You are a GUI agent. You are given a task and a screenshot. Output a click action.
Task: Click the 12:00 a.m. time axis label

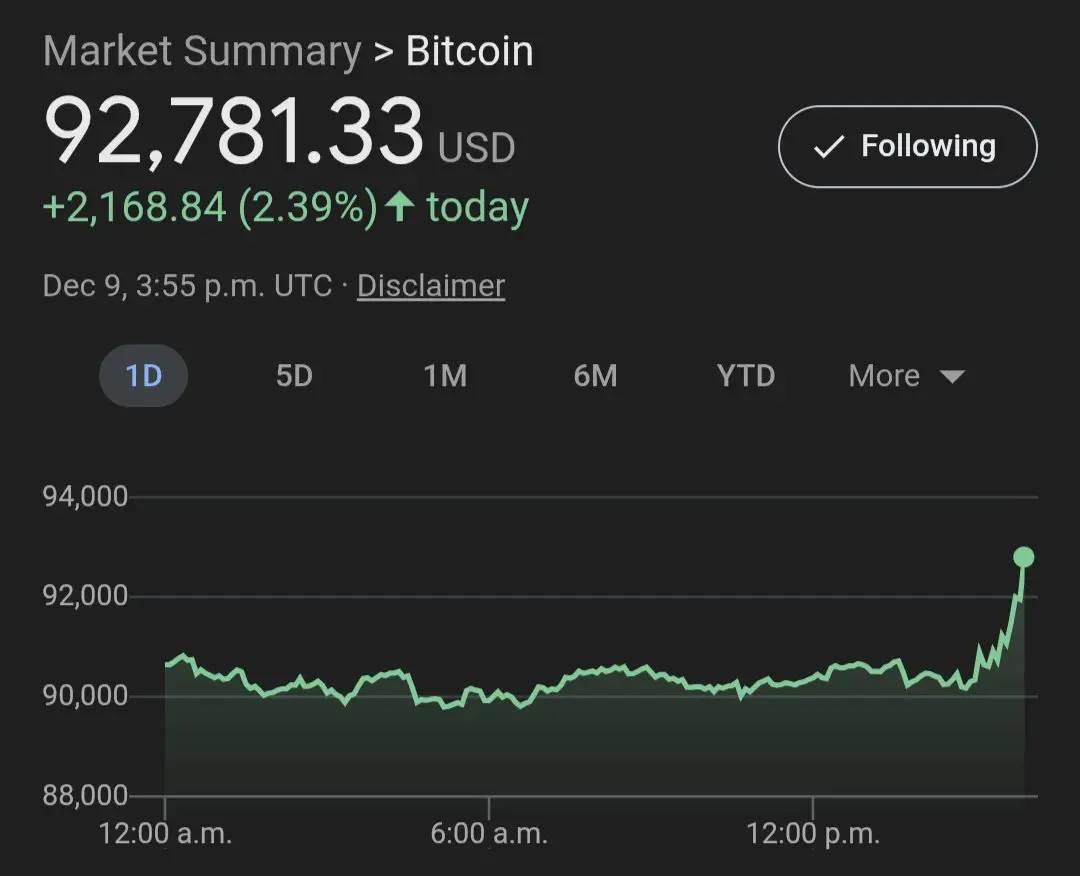pos(165,834)
